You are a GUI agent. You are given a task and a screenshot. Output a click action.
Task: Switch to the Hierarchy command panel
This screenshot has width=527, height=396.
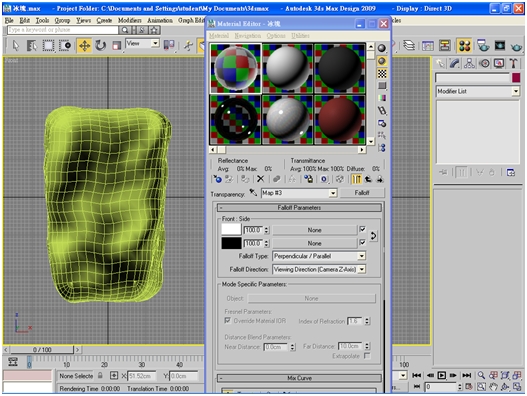click(469, 64)
